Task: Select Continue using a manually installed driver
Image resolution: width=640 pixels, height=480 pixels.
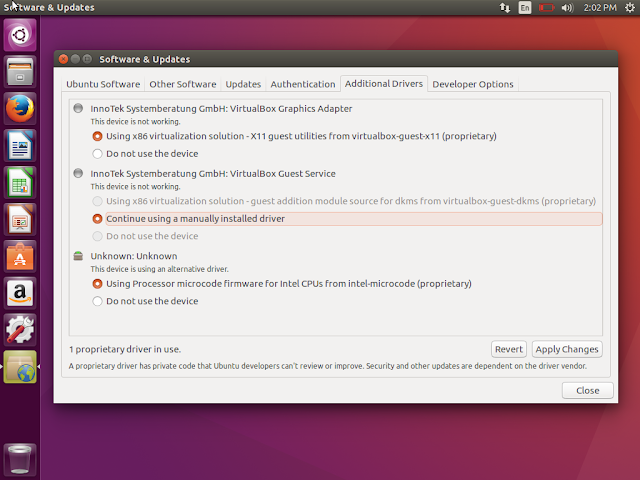Action: pos(347,218)
